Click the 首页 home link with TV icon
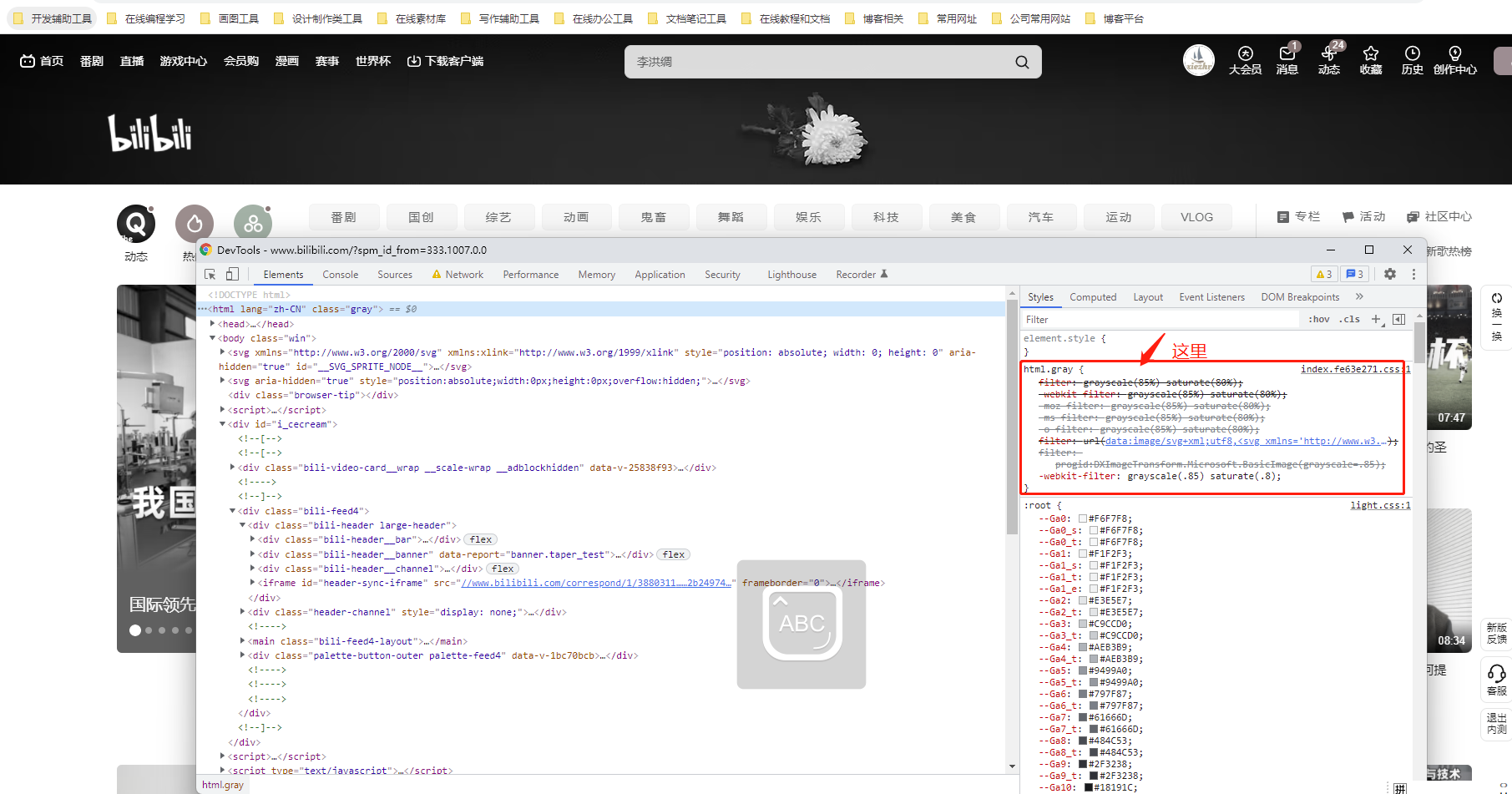 click(42, 61)
